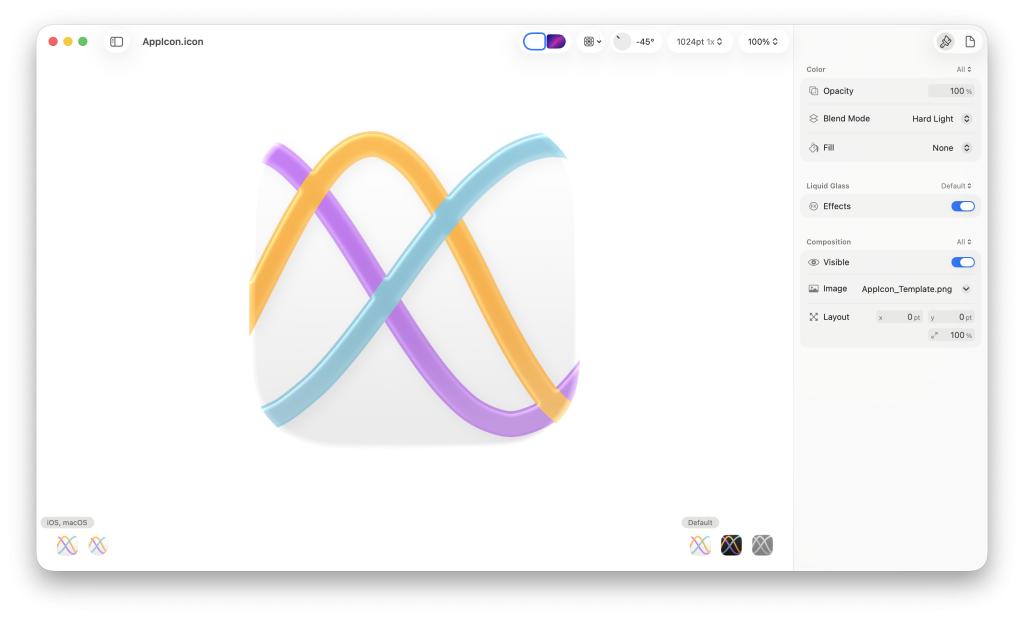Click the light angle dial
Image resolution: width=1024 pixels, height=619 pixels.
622,42
